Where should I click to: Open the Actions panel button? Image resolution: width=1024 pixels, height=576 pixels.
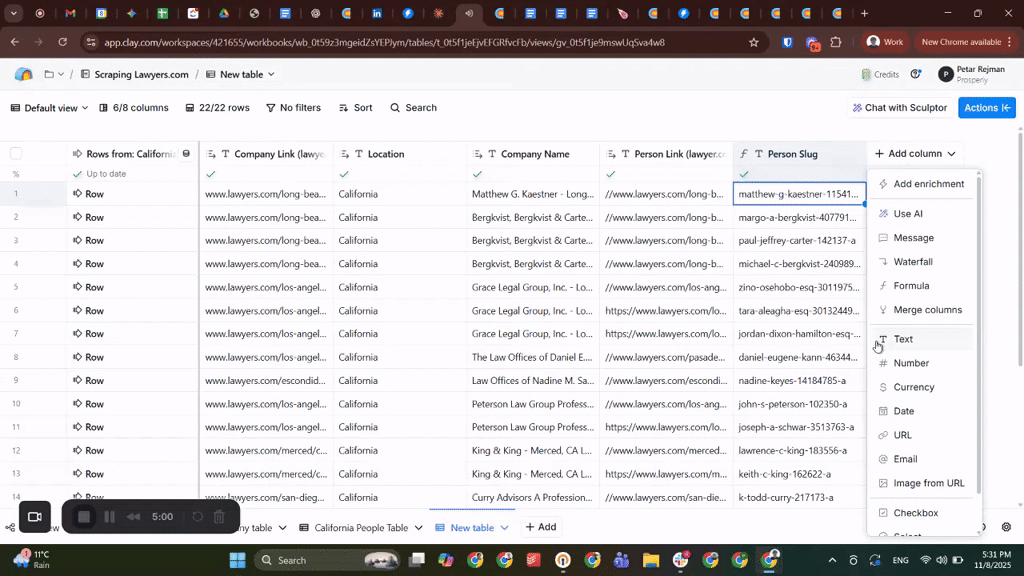(986, 108)
